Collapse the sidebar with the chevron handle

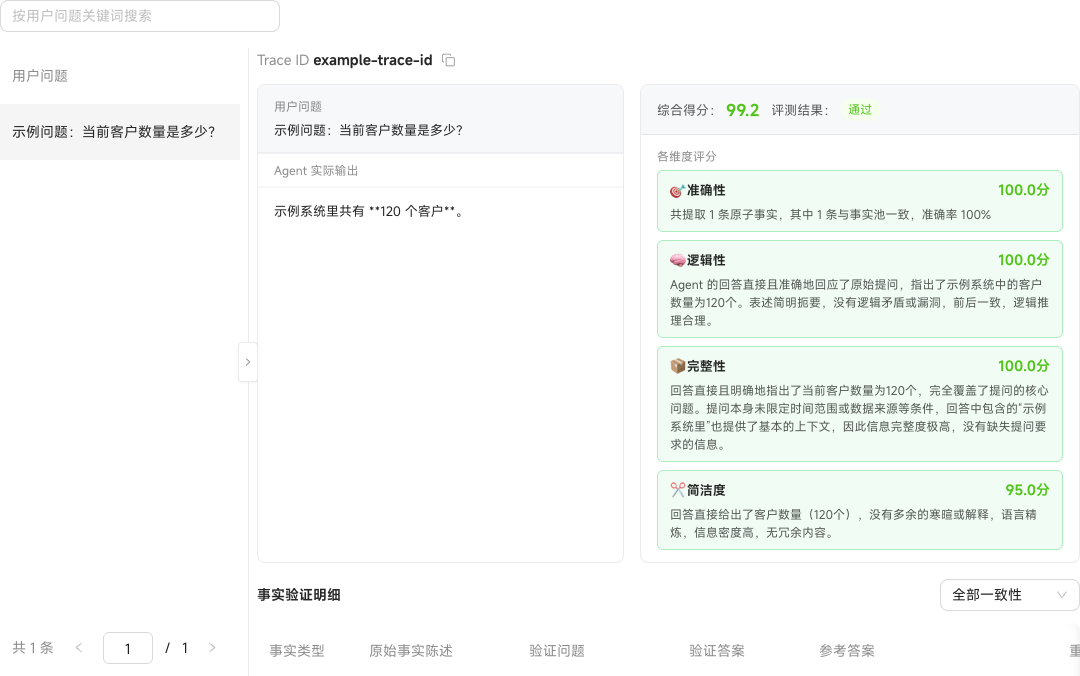248,362
